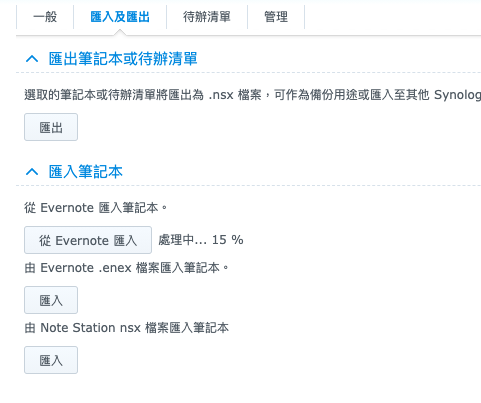Open the 待辦清單 tab

(x=207, y=17)
